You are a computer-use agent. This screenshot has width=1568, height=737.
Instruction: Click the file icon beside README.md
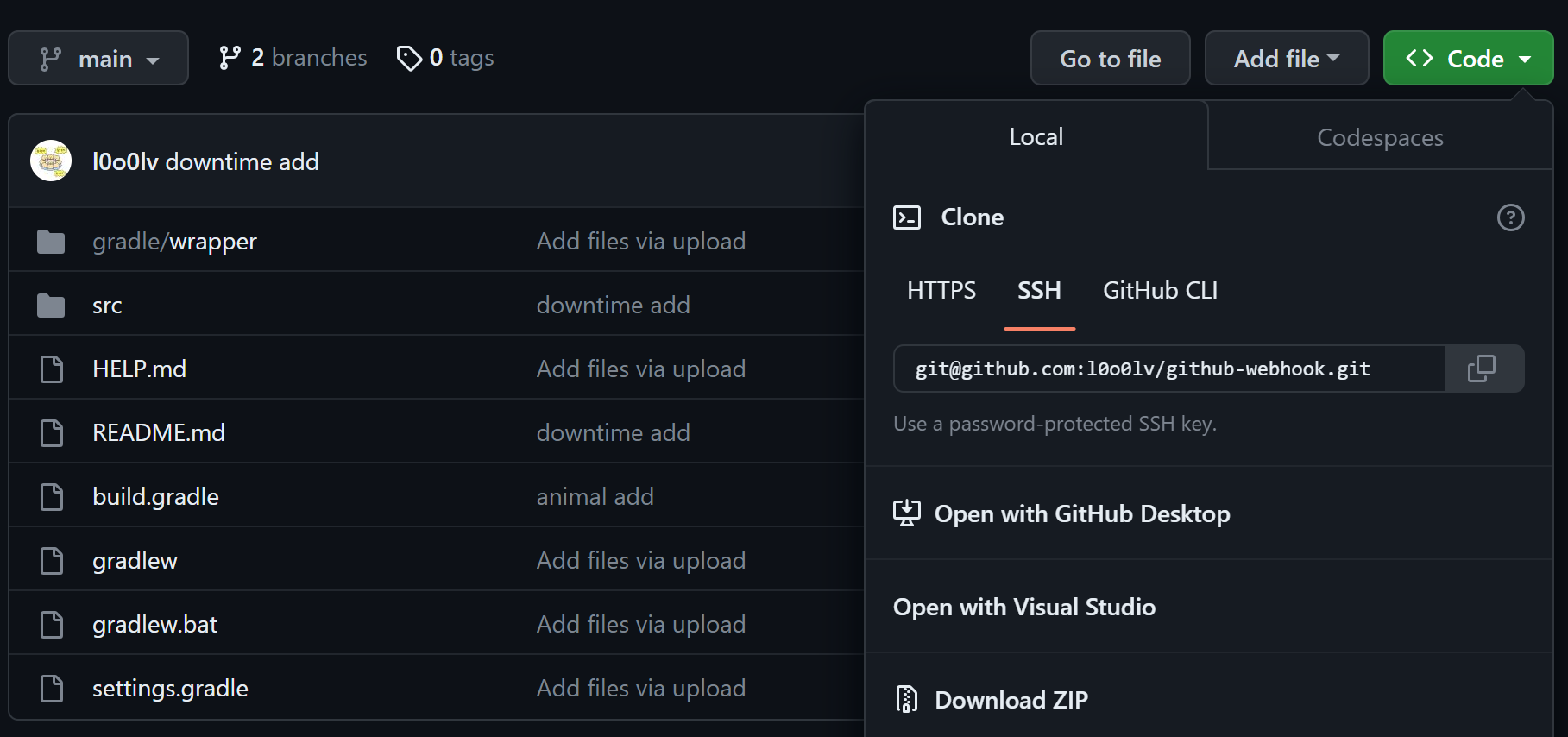52,433
